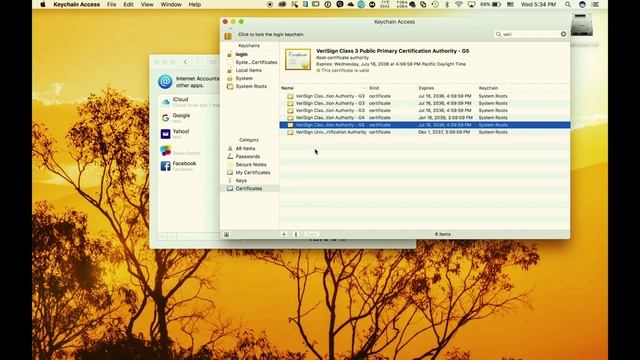This screenshot has width=640, height=360.
Task: Sort the list by Expires column
Action: point(446,88)
